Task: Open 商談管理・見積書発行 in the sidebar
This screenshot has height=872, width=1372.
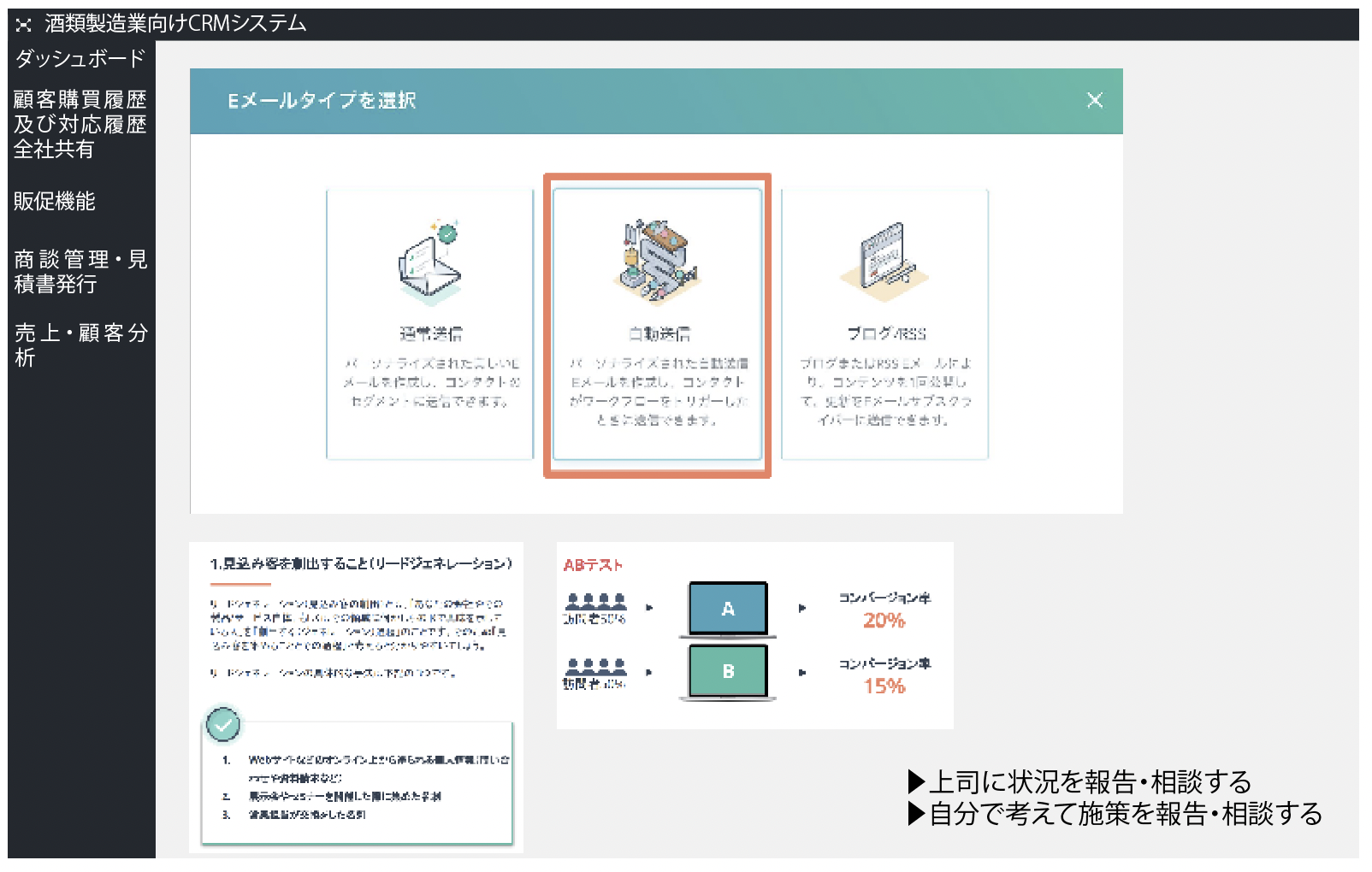Action: coord(80,272)
